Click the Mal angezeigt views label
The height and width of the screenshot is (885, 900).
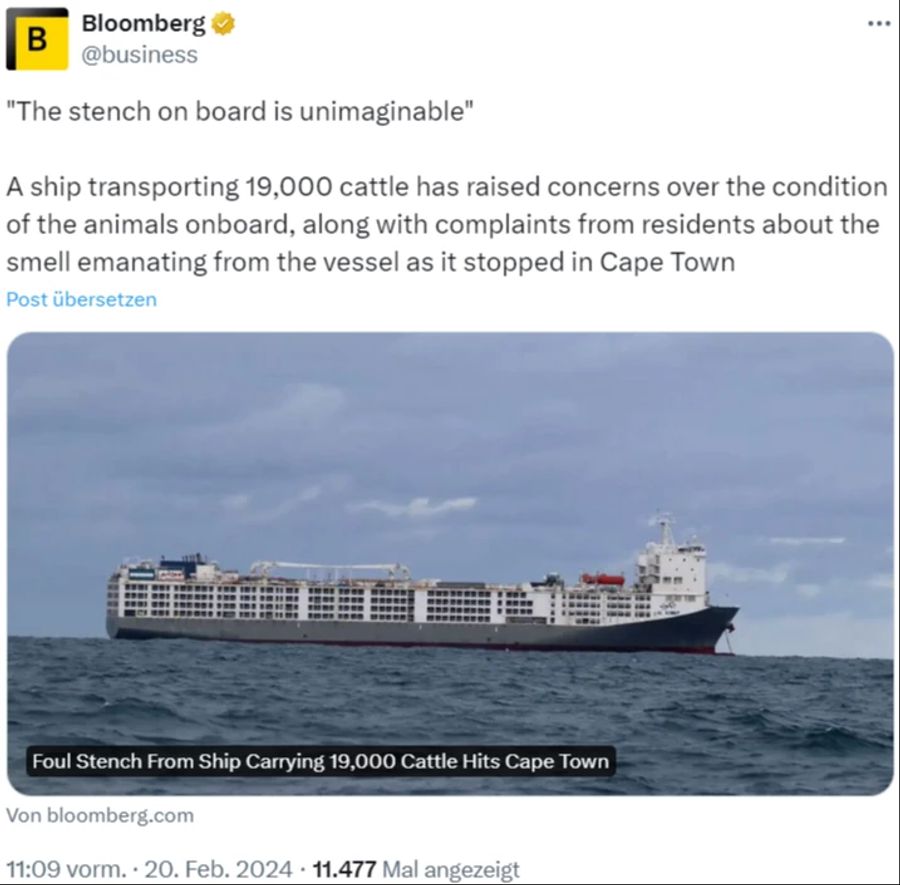point(451,869)
